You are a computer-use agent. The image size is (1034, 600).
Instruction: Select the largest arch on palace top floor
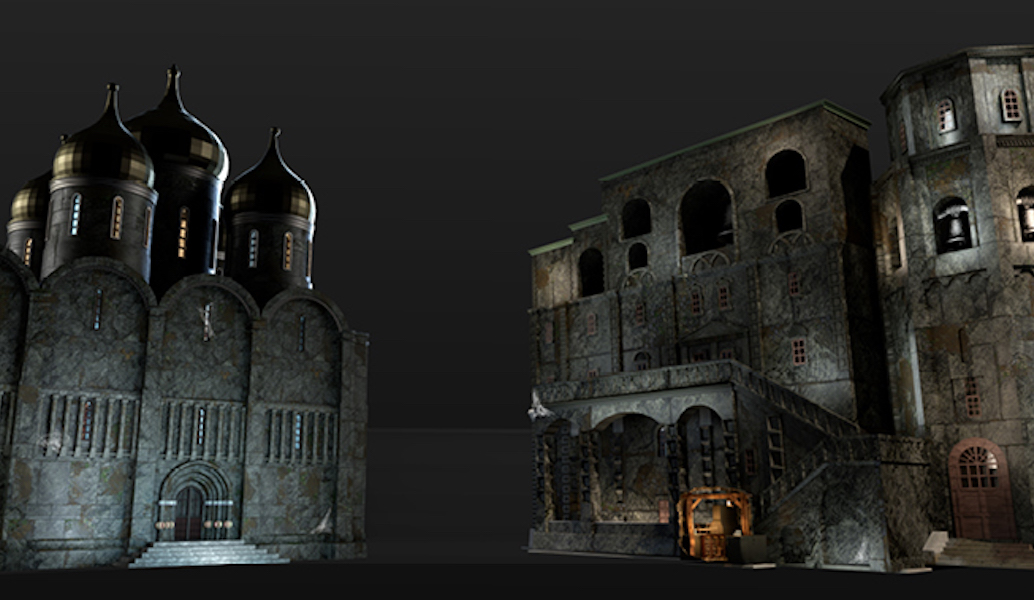coord(706,217)
